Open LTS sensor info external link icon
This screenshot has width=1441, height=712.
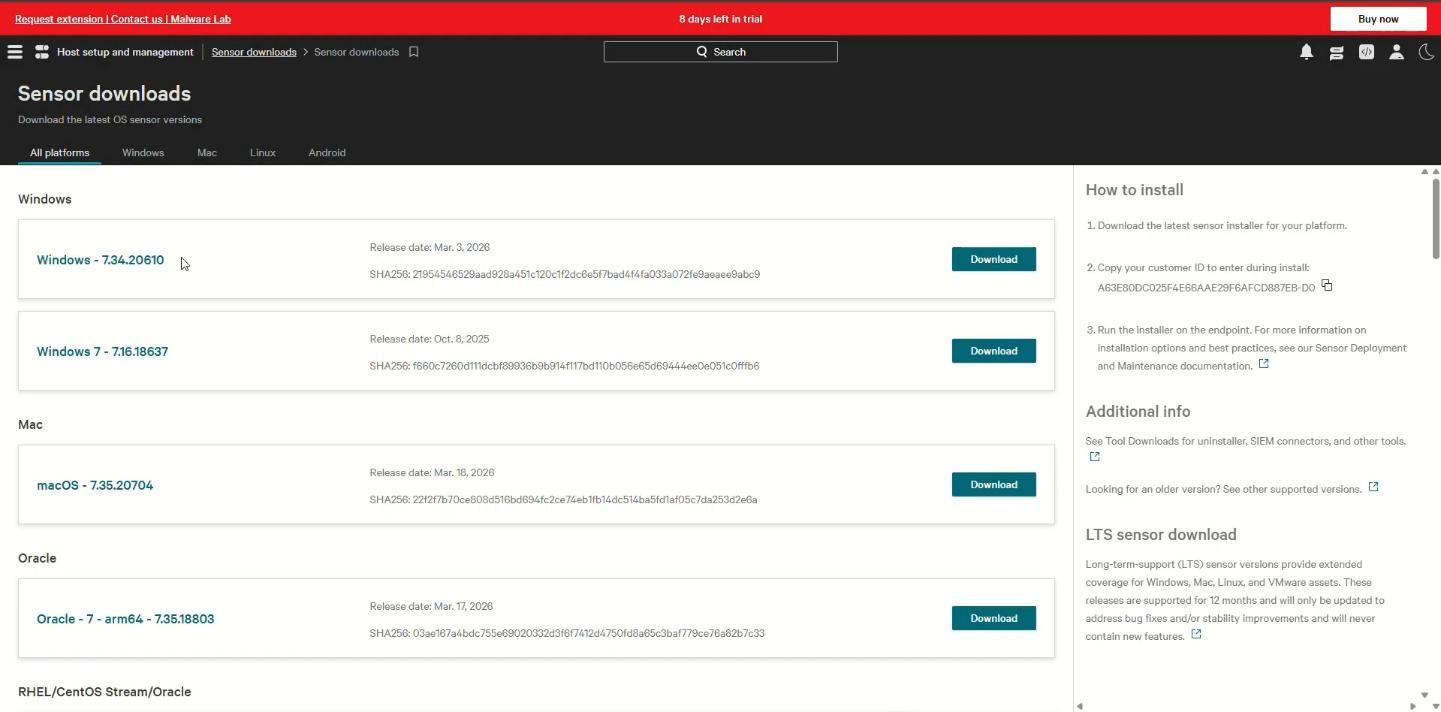point(1196,634)
